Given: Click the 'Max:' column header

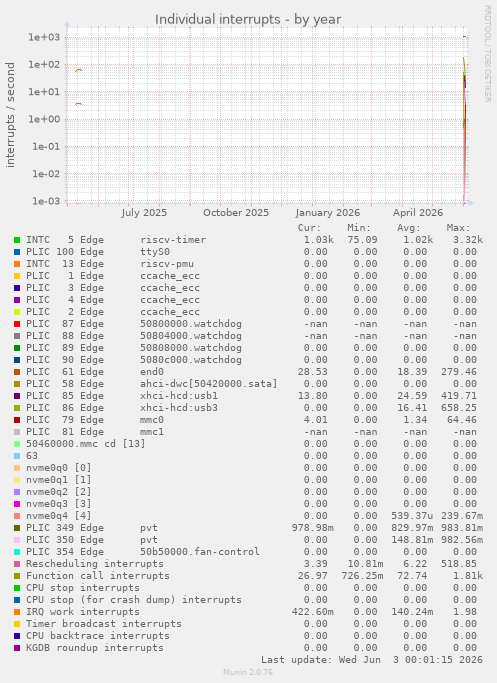Looking at the screenshot, I should click(458, 228).
